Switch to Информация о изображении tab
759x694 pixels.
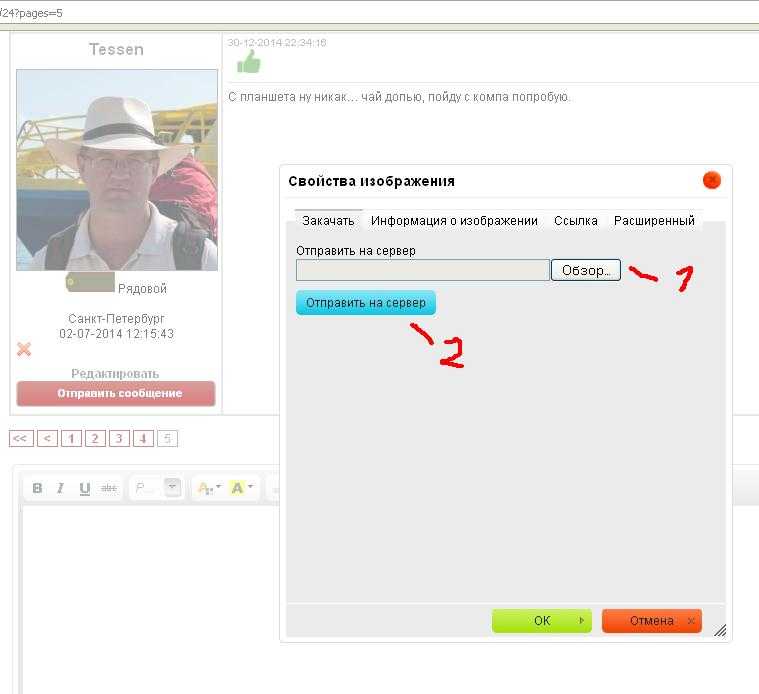coord(454,221)
